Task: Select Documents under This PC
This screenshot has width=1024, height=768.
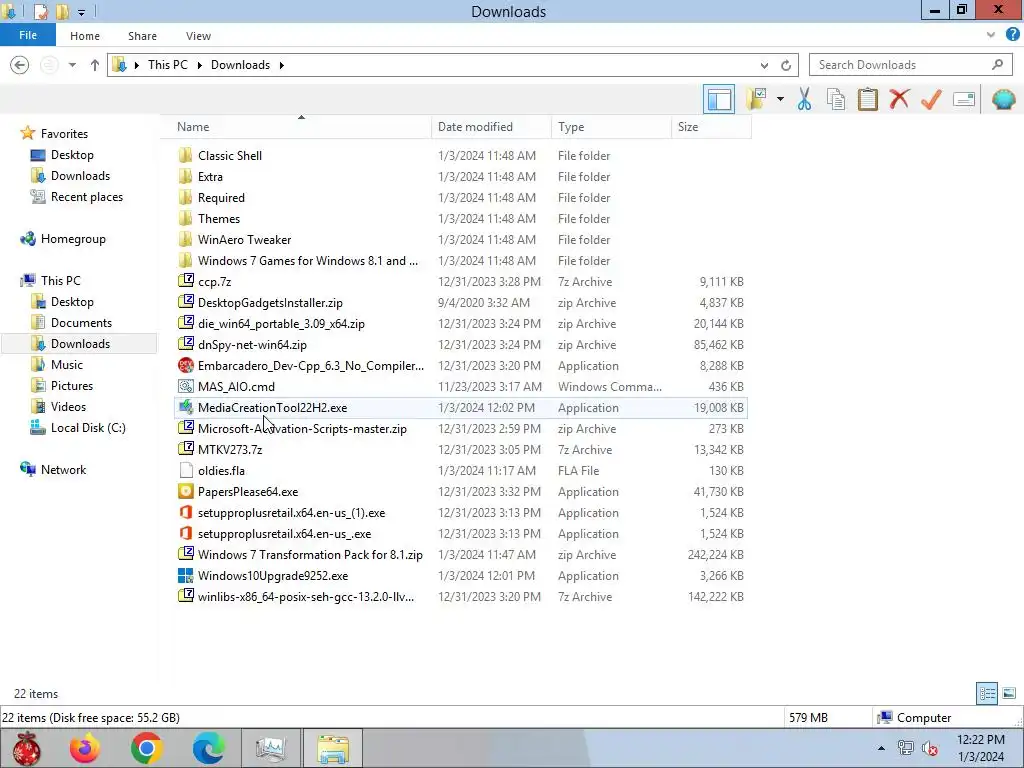Action: coord(81,323)
